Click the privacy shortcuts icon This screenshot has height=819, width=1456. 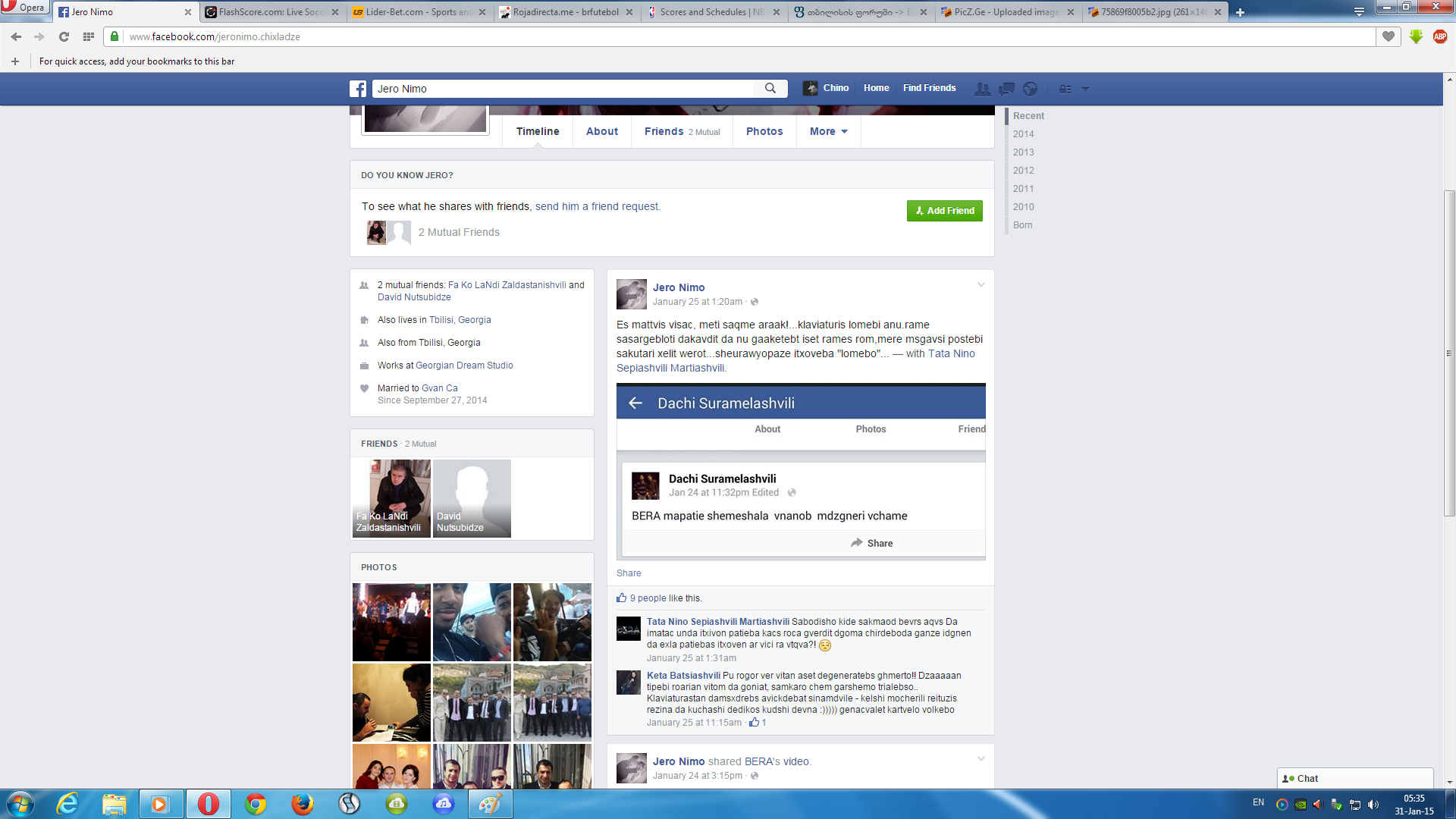[1065, 89]
